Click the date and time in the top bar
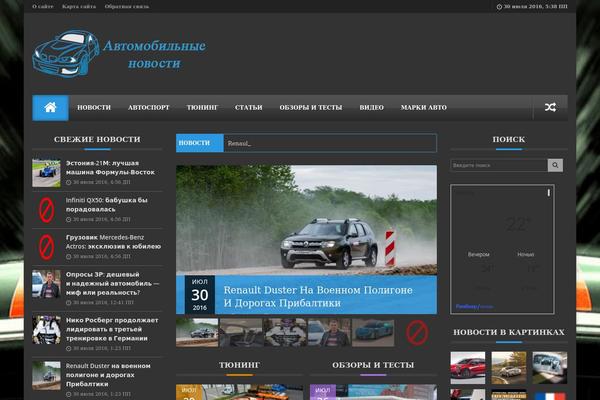The height and width of the screenshot is (400, 600). point(532,7)
